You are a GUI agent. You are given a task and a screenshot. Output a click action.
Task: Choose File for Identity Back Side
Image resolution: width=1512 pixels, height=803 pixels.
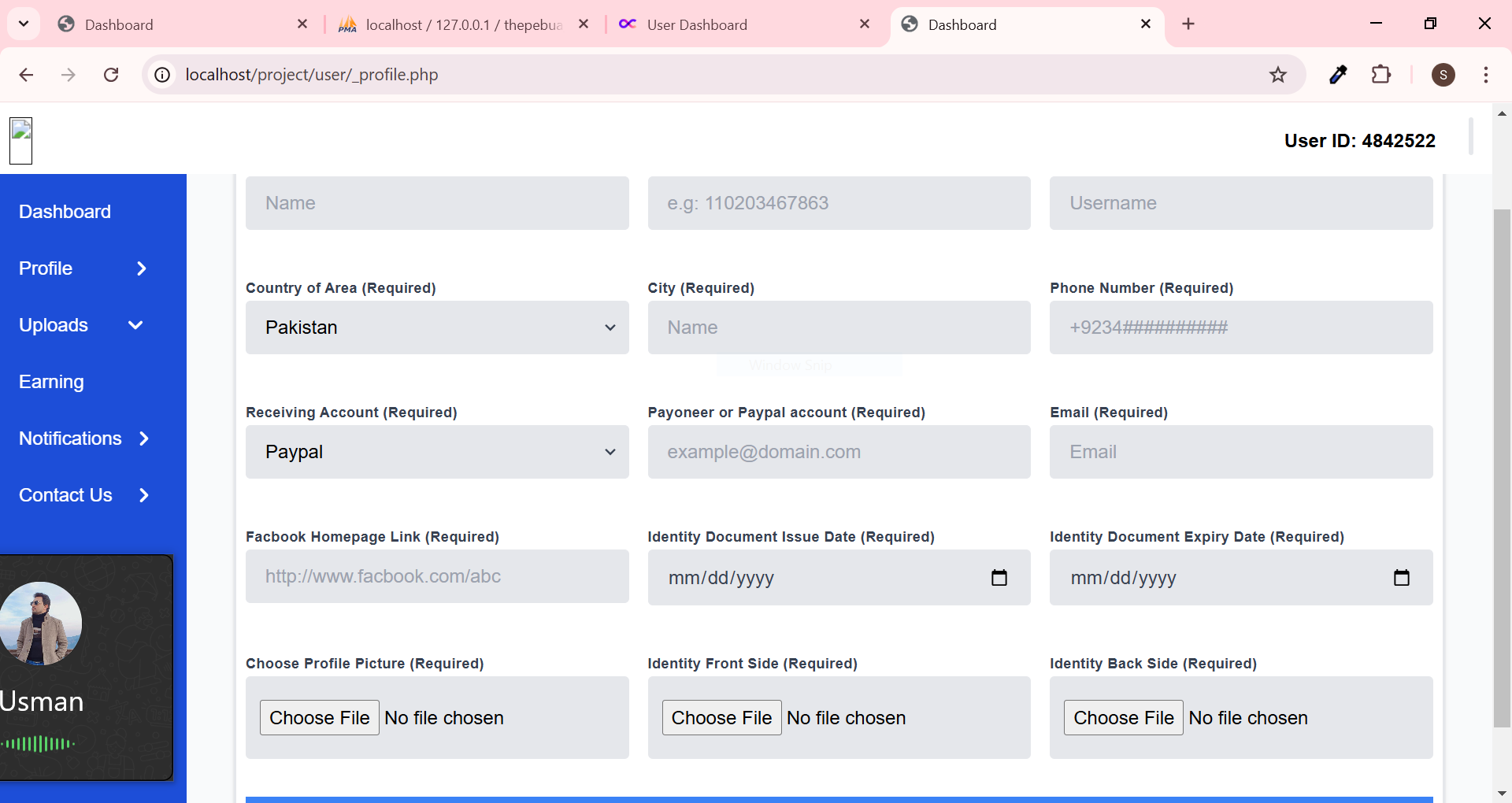click(1124, 718)
